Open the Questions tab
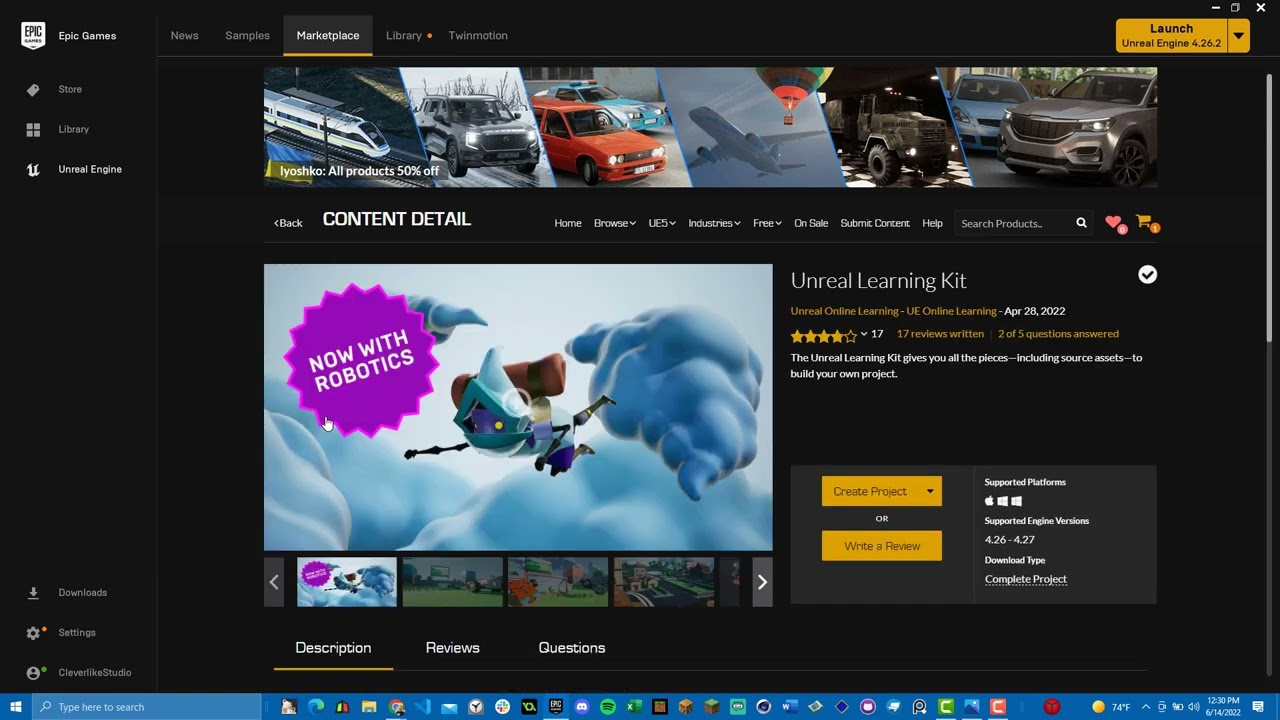Screen dimensions: 1280x720 pos(572,648)
